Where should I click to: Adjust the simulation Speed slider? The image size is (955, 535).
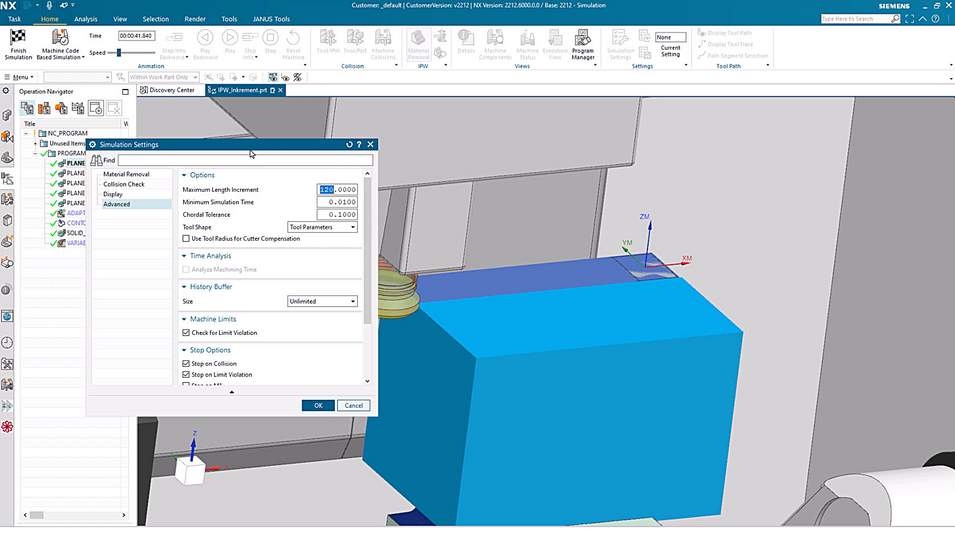[119, 53]
